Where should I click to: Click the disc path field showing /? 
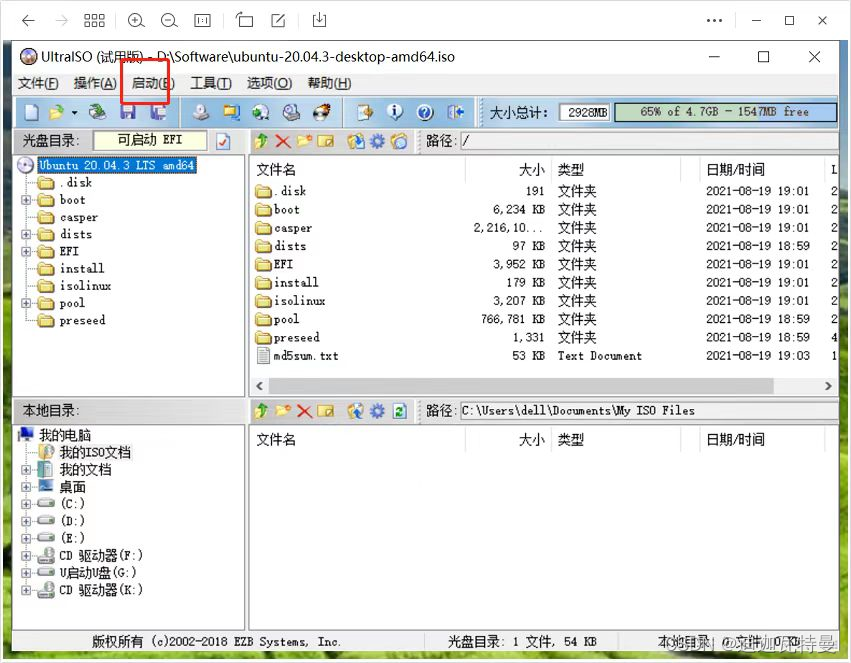(650, 142)
